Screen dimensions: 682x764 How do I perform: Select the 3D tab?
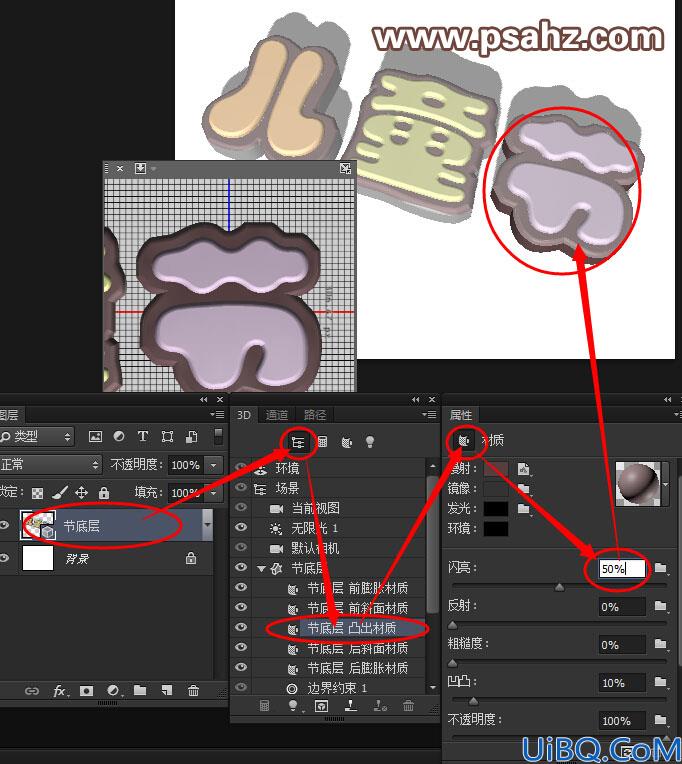[x=244, y=415]
